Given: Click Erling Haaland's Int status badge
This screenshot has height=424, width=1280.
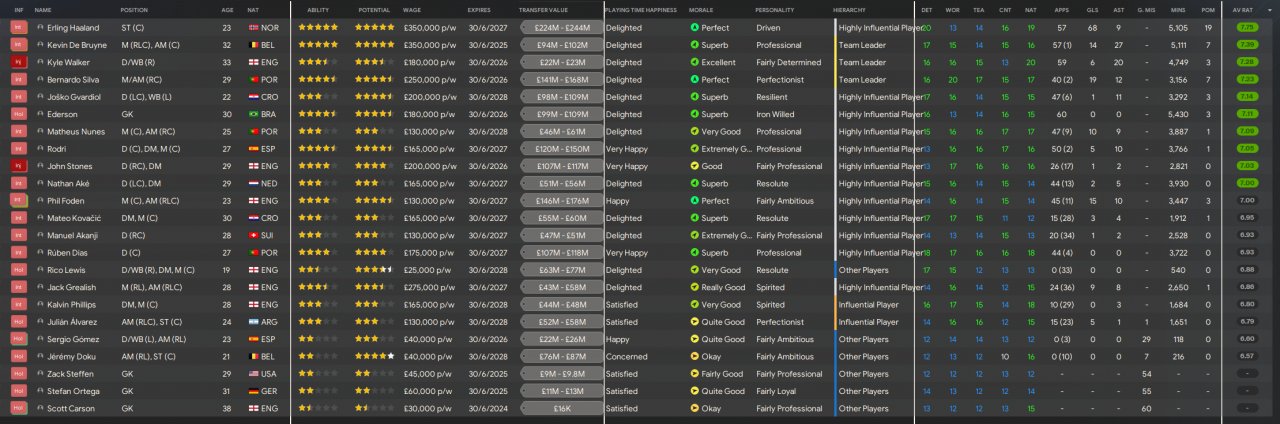Looking at the screenshot, I should point(18,28).
